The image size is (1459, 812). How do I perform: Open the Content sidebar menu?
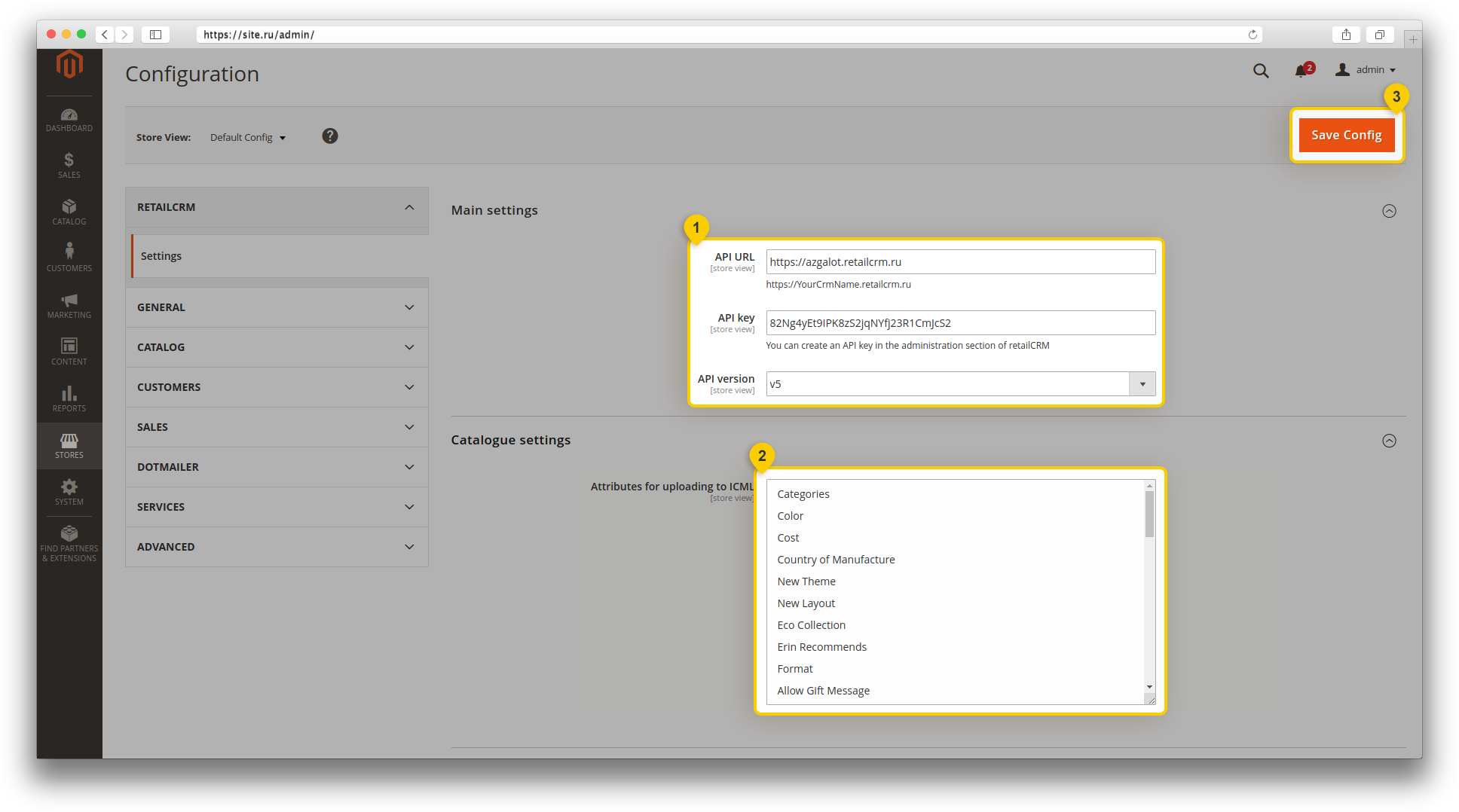click(69, 352)
